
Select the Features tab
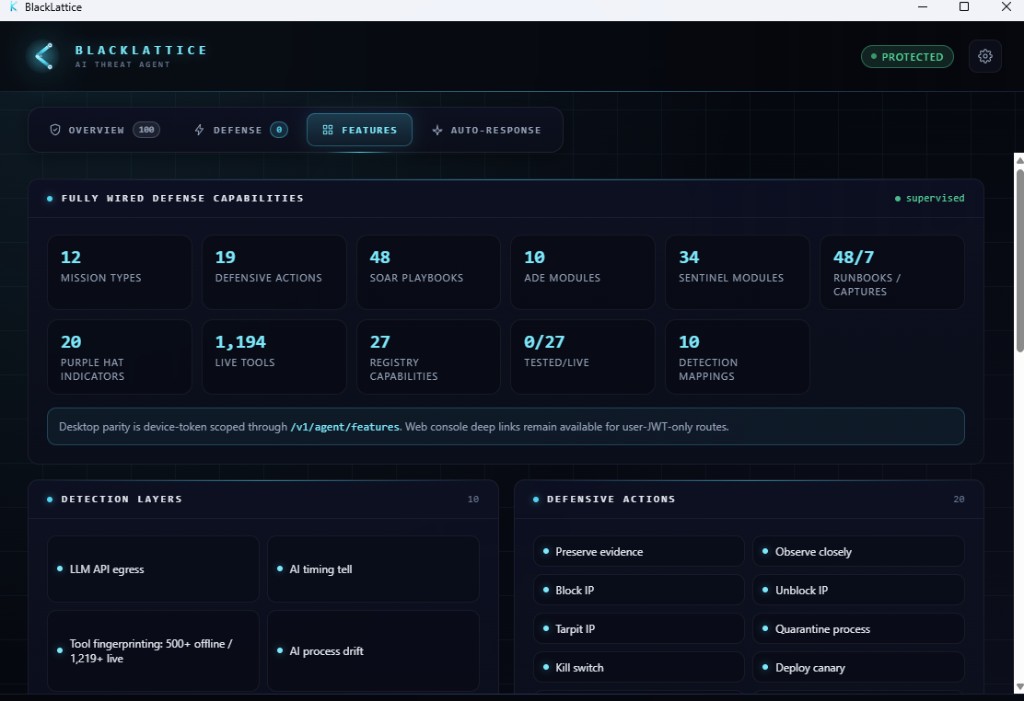[359, 130]
